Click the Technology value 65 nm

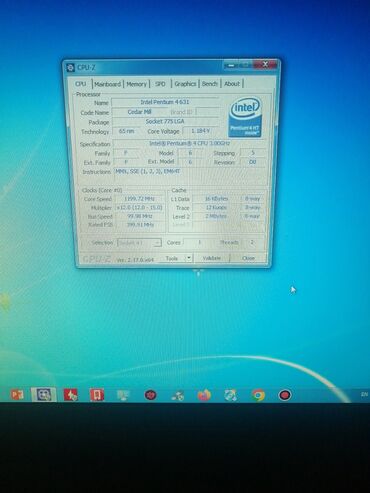pyautogui.click(x=126, y=131)
